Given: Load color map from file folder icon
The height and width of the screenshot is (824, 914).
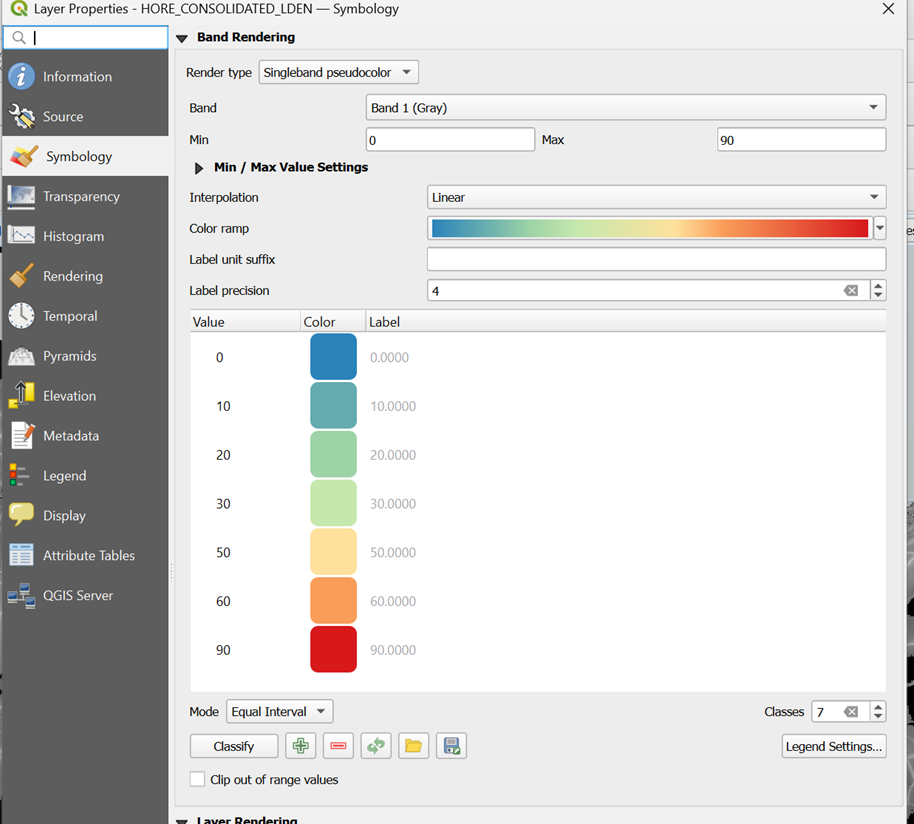Looking at the screenshot, I should [413, 746].
